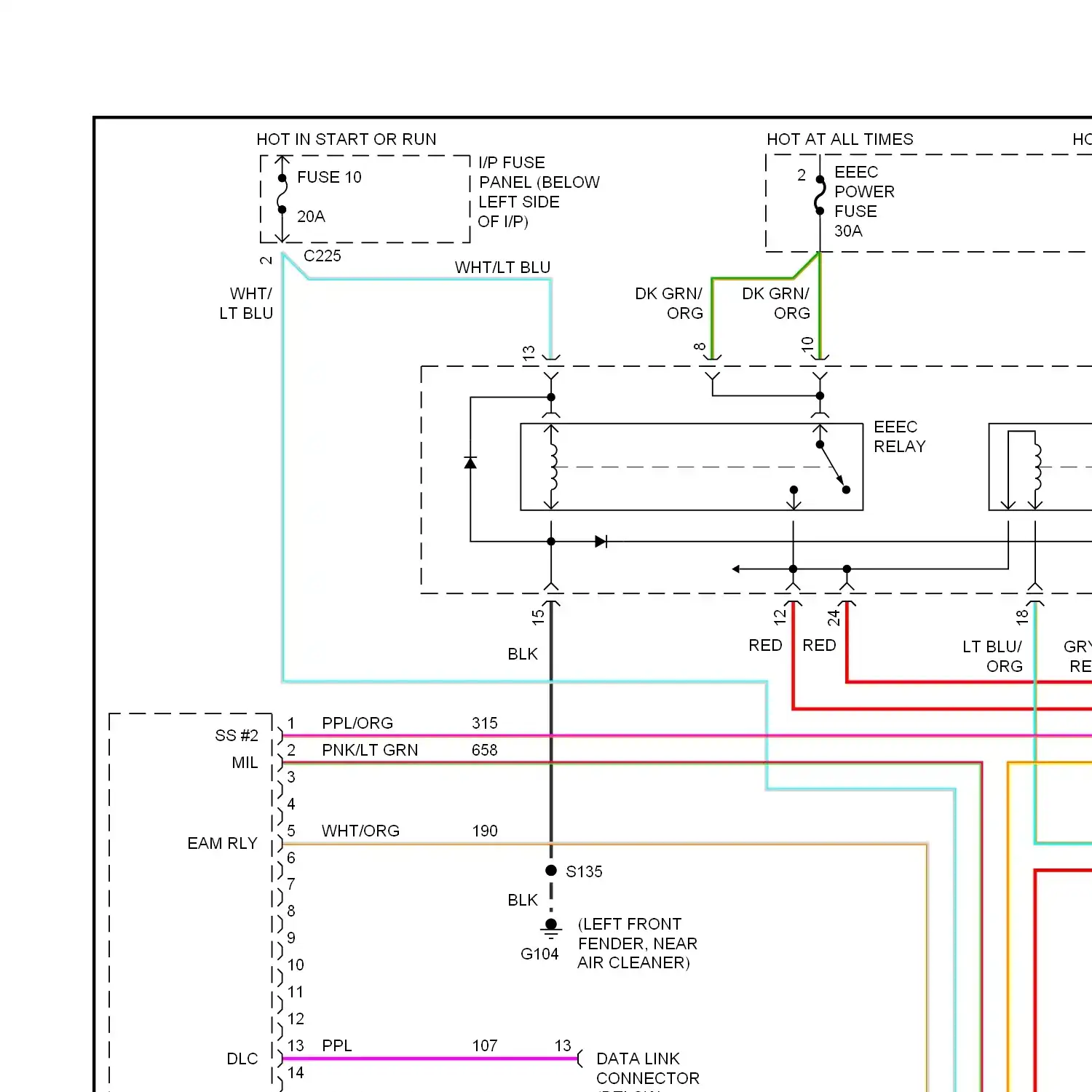This screenshot has height=1092, width=1092.
Task: Click the EEEC relay coil symbol
Action: tap(553, 467)
